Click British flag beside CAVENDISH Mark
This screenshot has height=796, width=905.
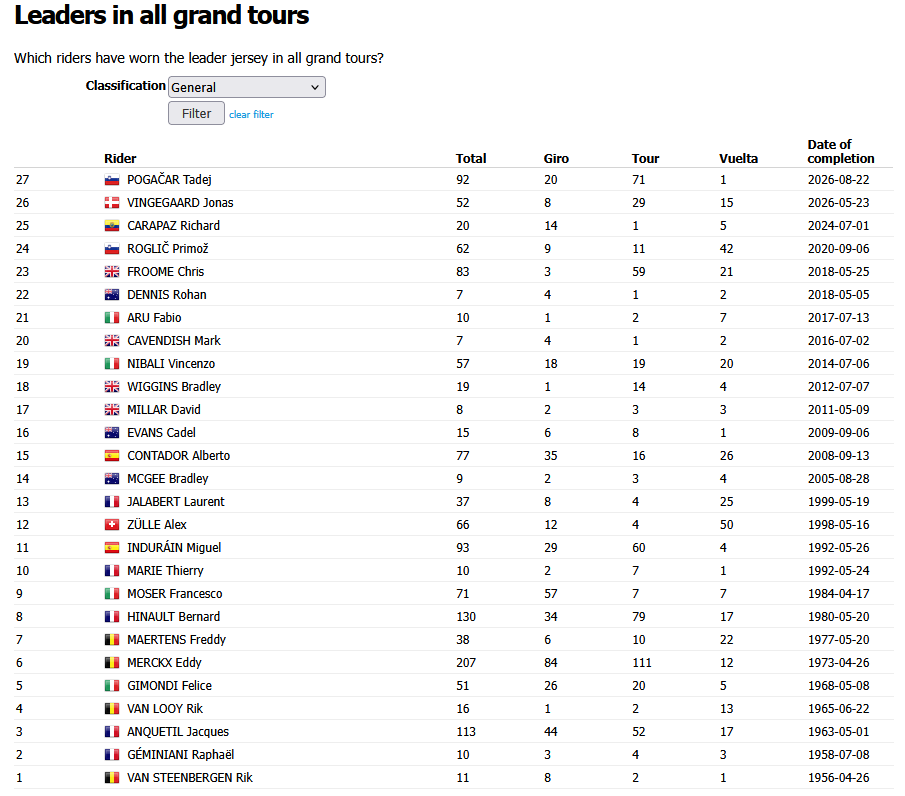(112, 341)
